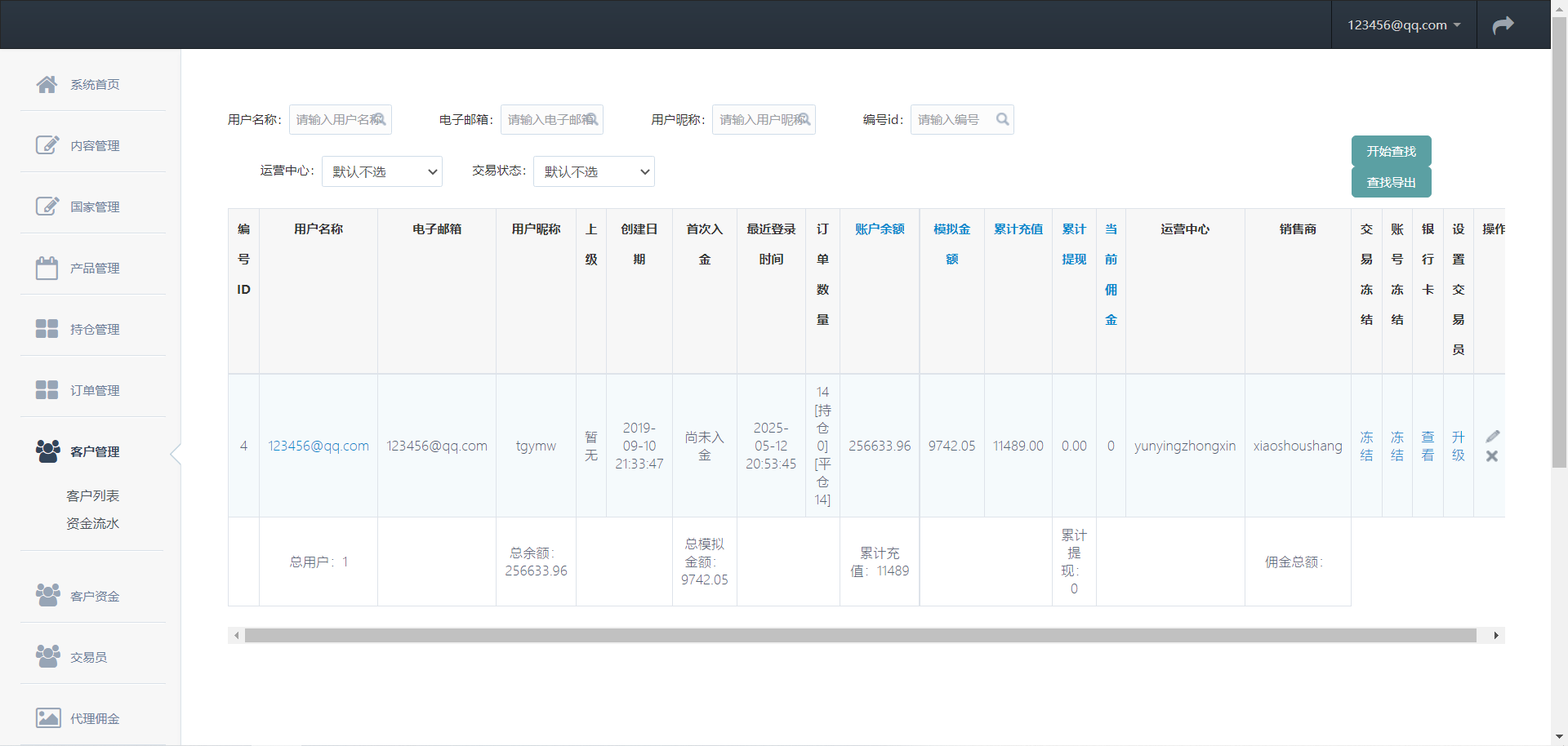
Task: Select the 系统首页 home icon
Action: (47, 83)
